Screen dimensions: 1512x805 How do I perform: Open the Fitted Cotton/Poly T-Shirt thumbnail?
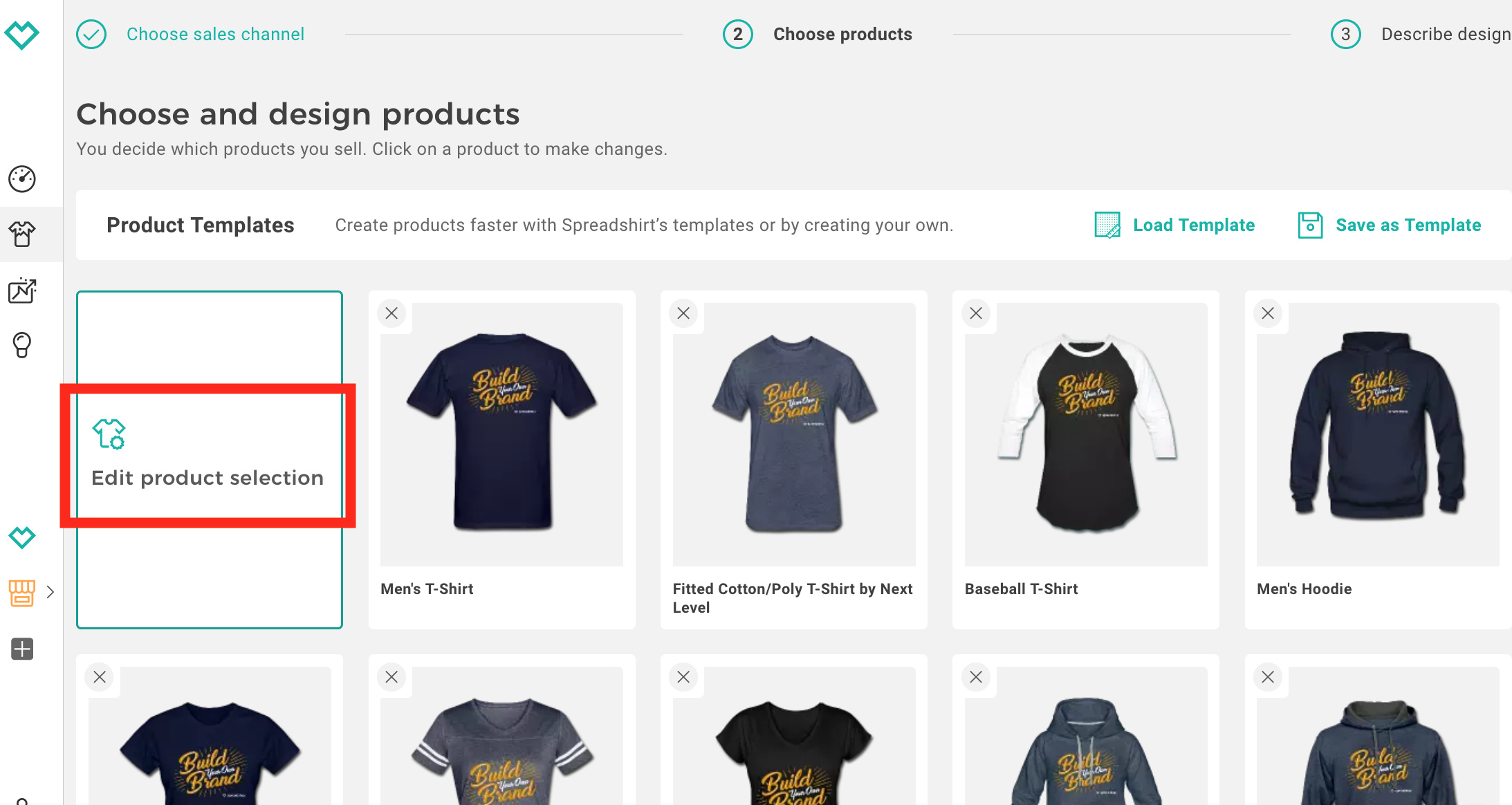[x=794, y=434]
